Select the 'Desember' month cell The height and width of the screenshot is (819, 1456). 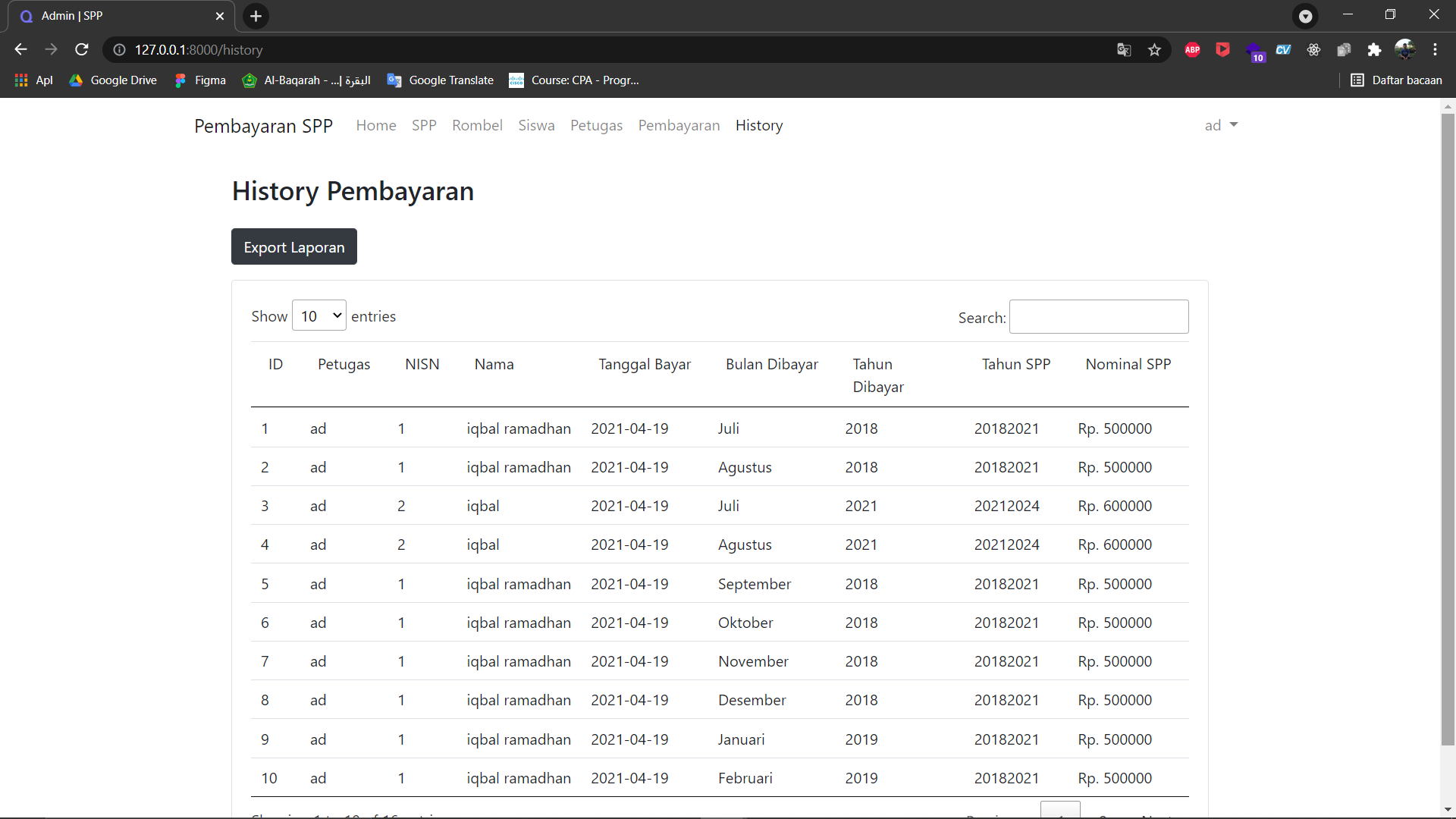[x=752, y=700]
